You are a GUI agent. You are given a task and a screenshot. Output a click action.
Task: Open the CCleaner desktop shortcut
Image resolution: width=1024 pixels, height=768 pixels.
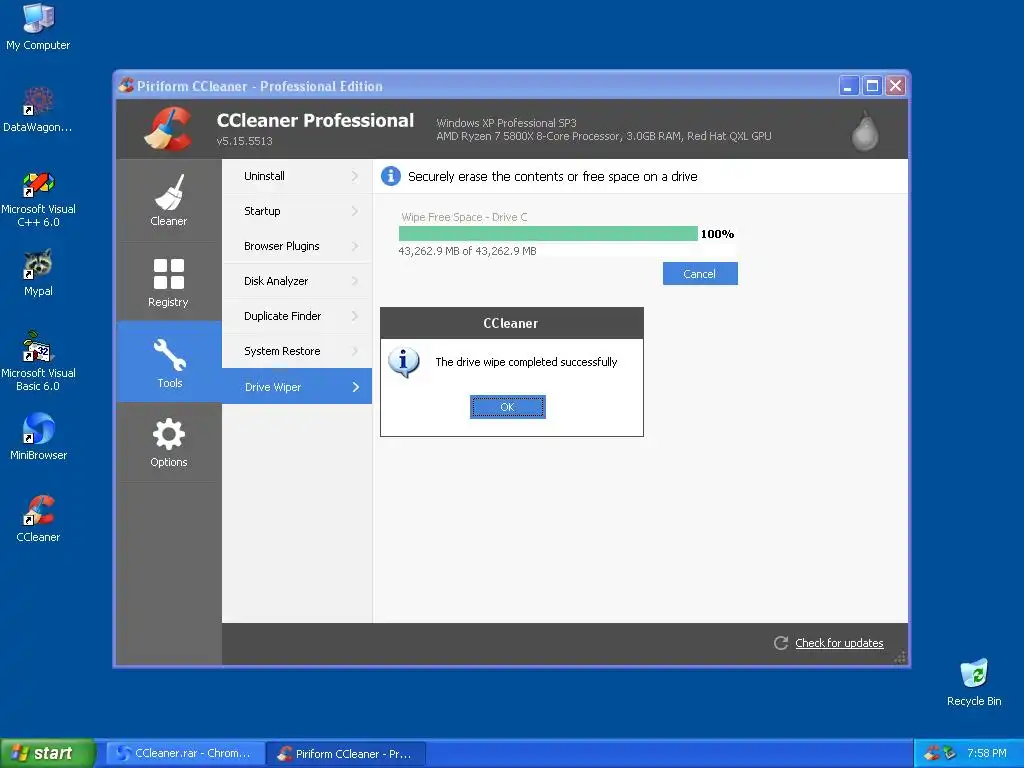38,511
